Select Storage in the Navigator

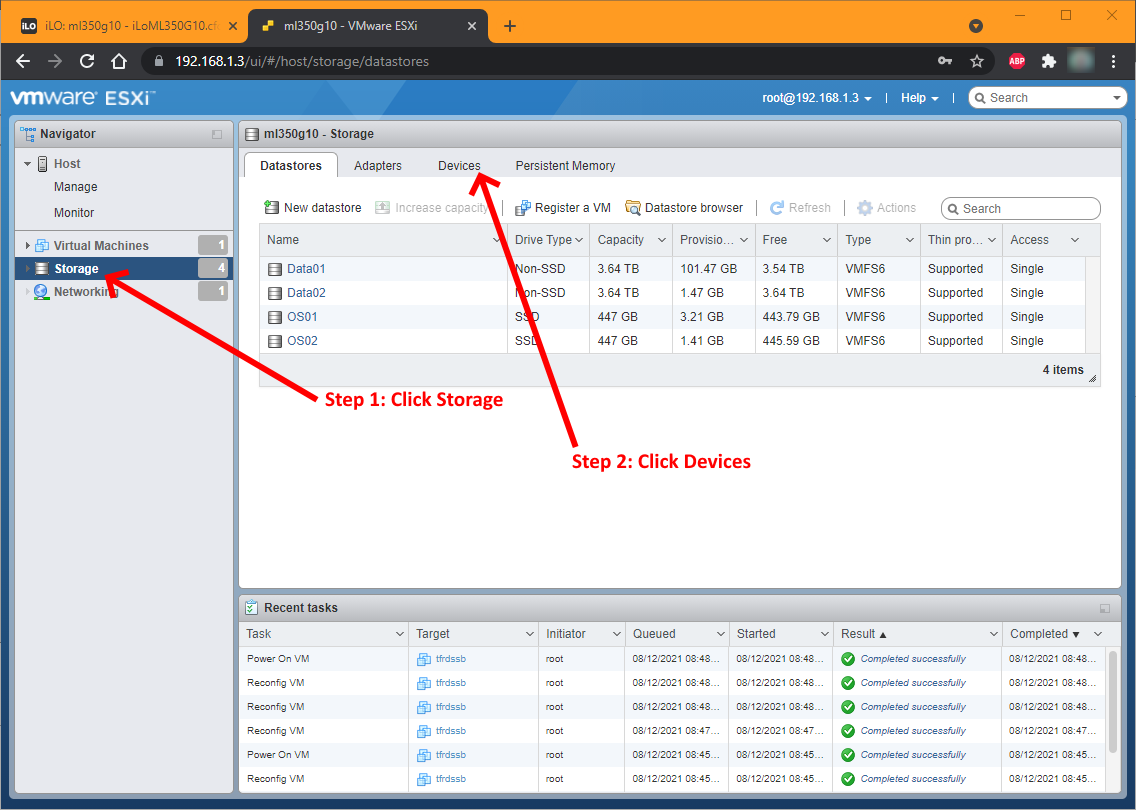123,269
